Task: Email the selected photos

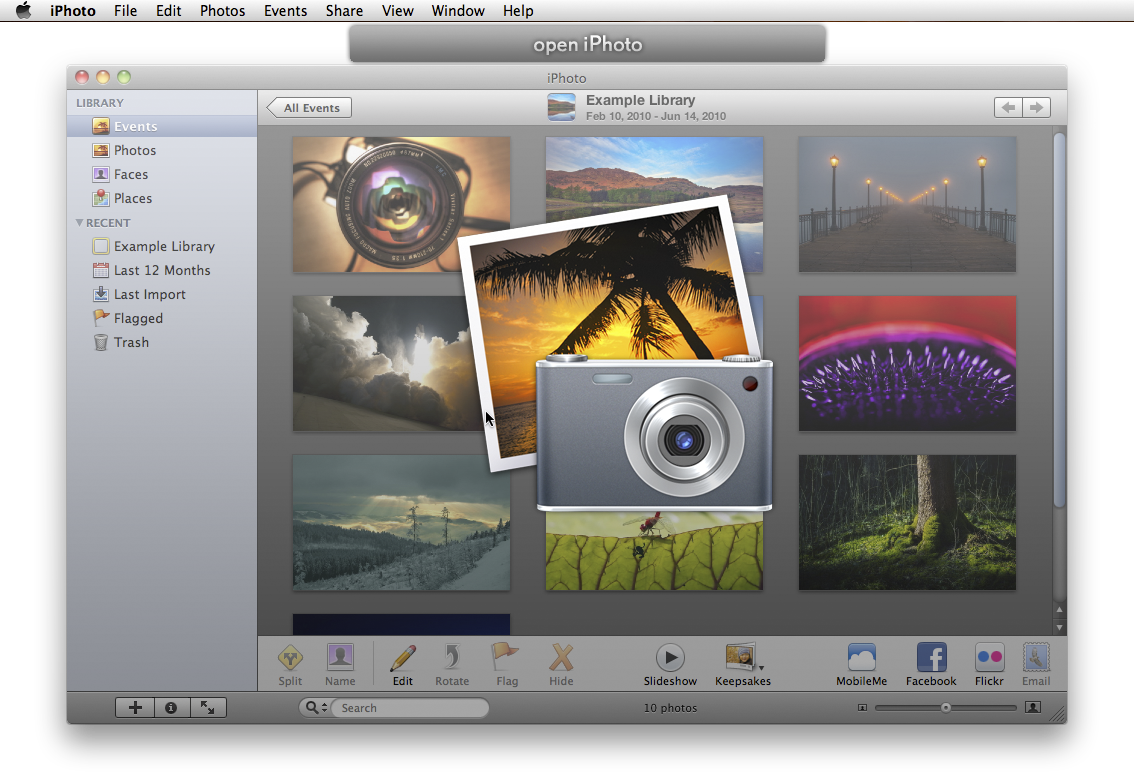Action: point(1036,665)
